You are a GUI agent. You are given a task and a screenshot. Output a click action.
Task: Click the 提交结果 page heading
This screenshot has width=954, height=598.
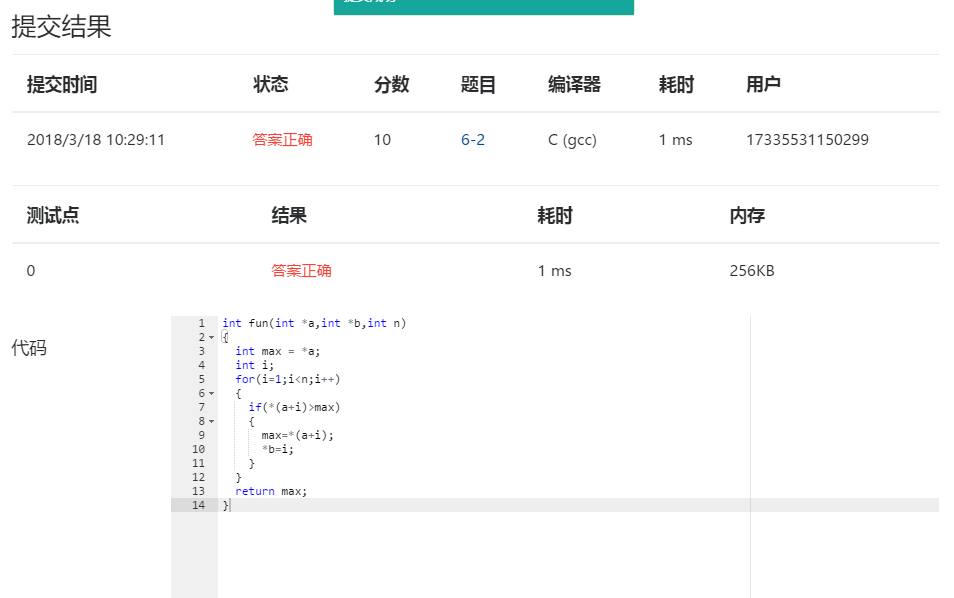pyautogui.click(x=61, y=27)
